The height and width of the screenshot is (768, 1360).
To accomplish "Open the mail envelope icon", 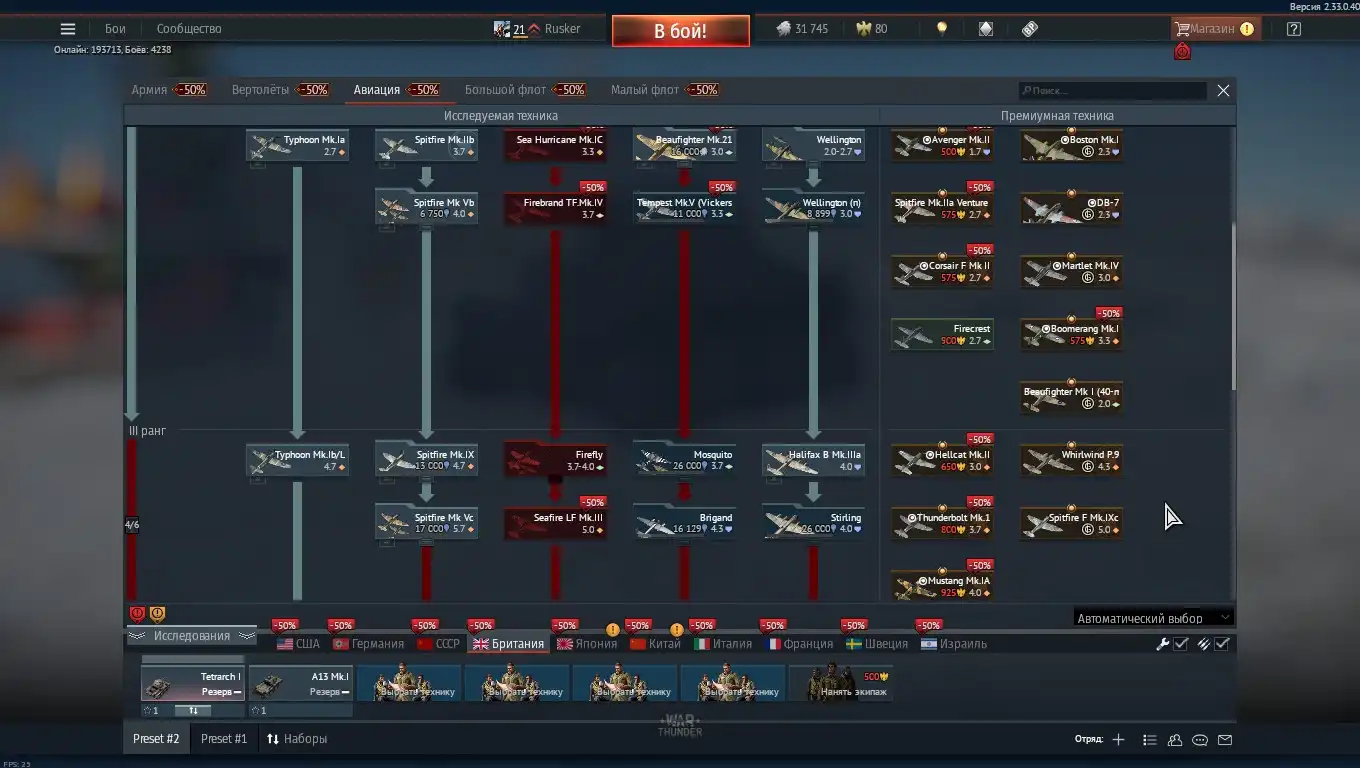I will click(x=1225, y=740).
